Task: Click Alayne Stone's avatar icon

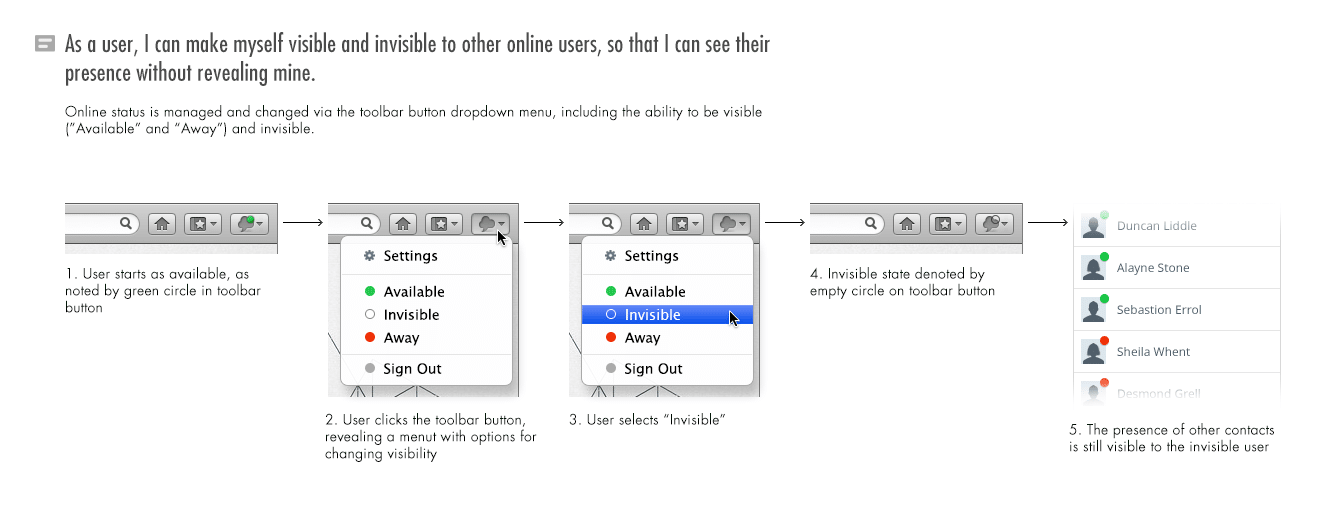Action: [x=1093, y=269]
